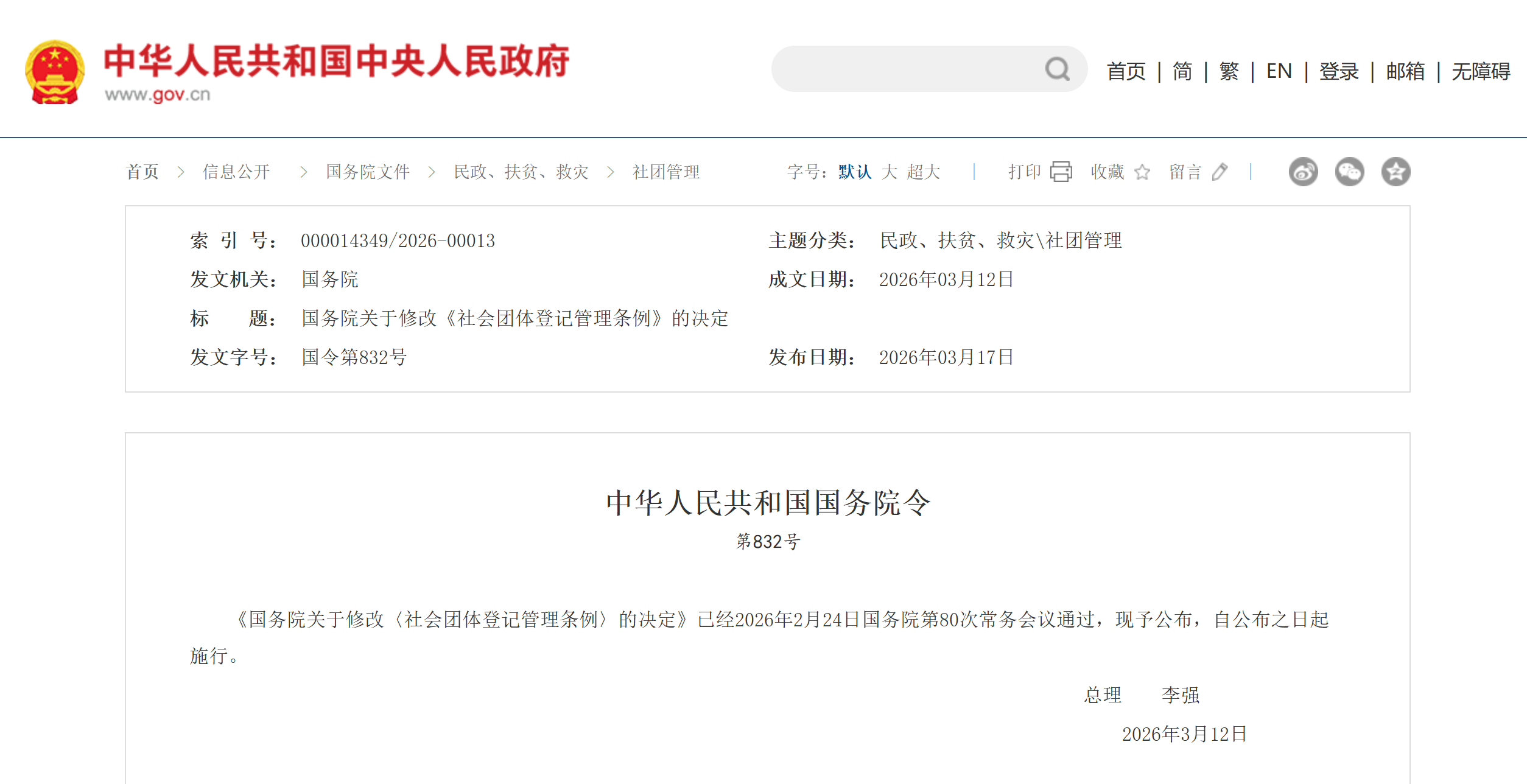Screen dimensions: 1527x784
Task: Click the round star share icon
Action: pyautogui.click(x=1395, y=172)
